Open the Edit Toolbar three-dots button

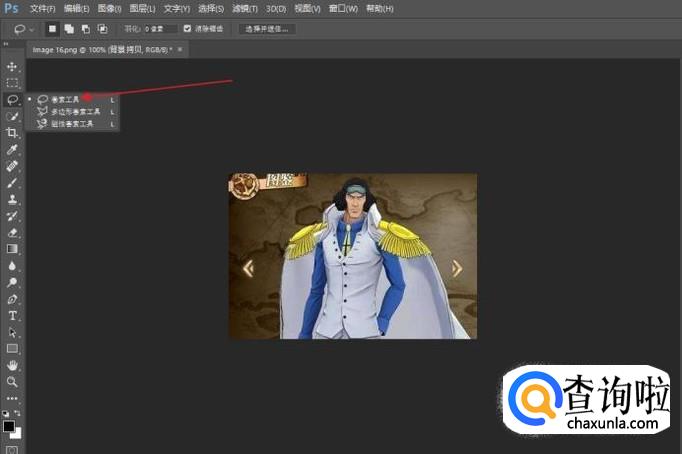(x=12, y=398)
